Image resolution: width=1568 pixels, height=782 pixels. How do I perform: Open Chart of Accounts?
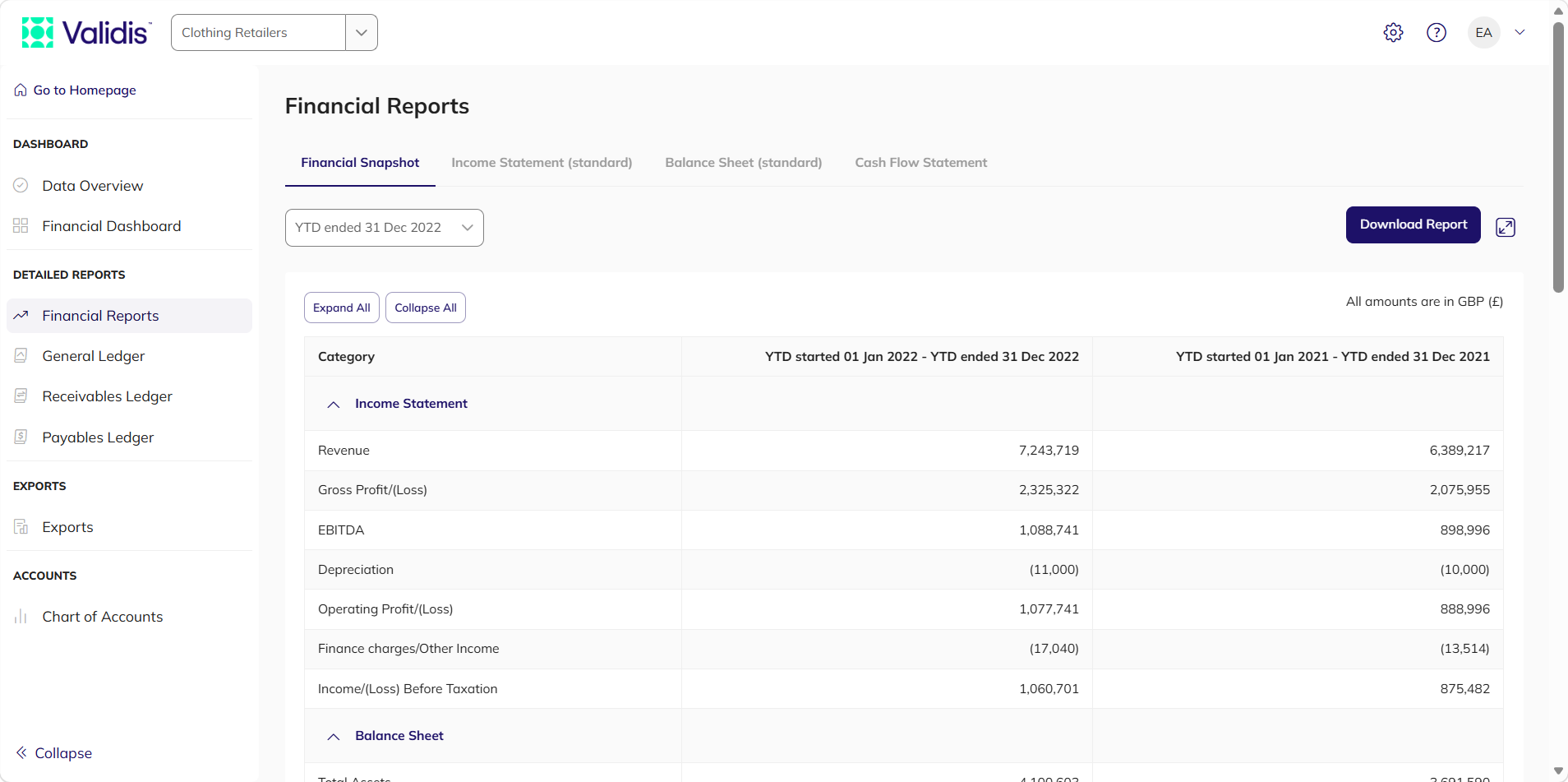pyautogui.click(x=103, y=617)
